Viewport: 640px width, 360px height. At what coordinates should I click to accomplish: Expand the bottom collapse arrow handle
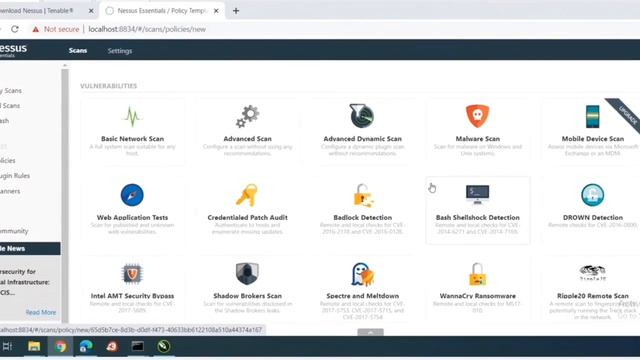(370, 332)
